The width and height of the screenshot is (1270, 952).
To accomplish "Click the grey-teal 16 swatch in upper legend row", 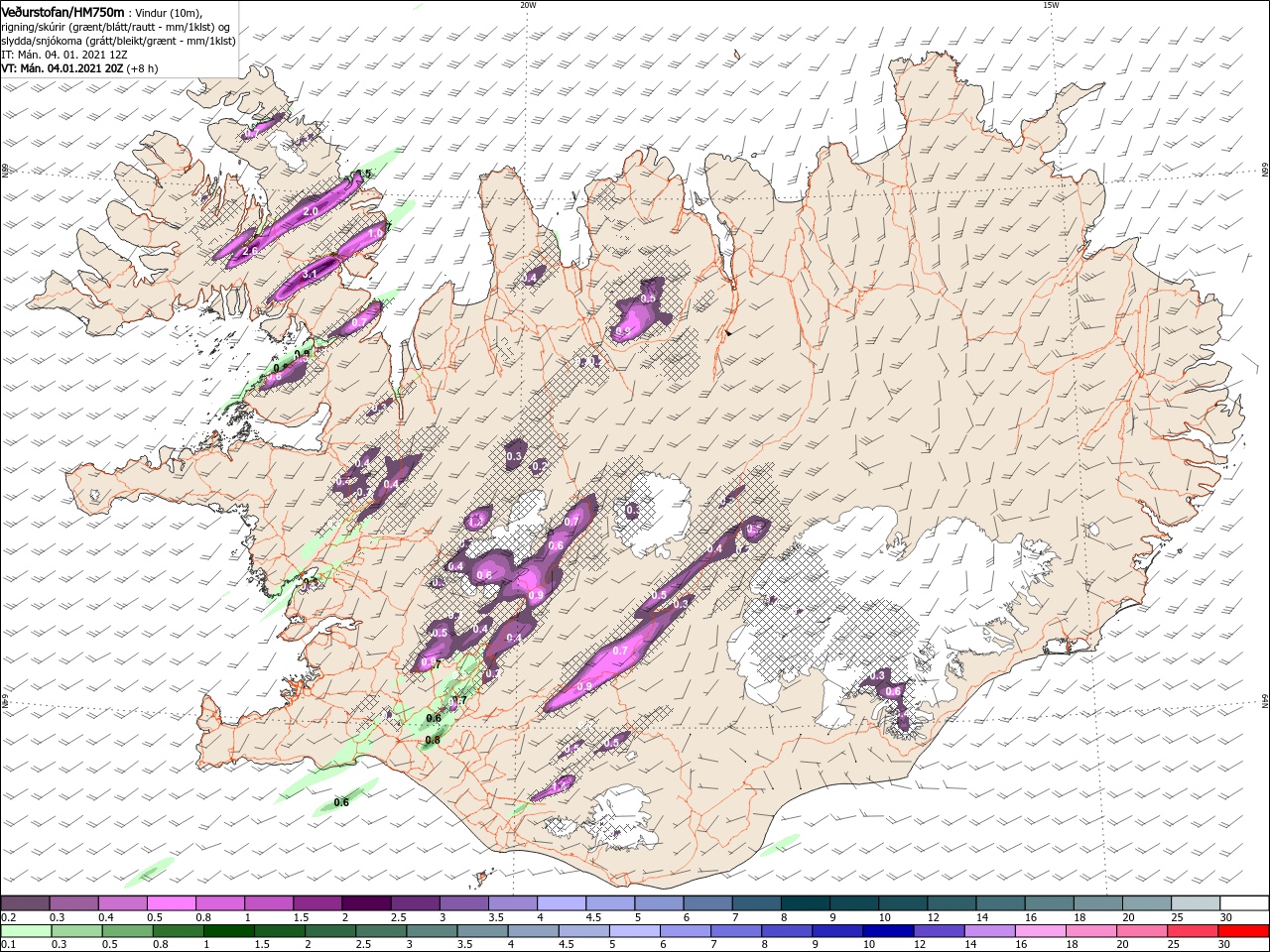I will (1049, 903).
